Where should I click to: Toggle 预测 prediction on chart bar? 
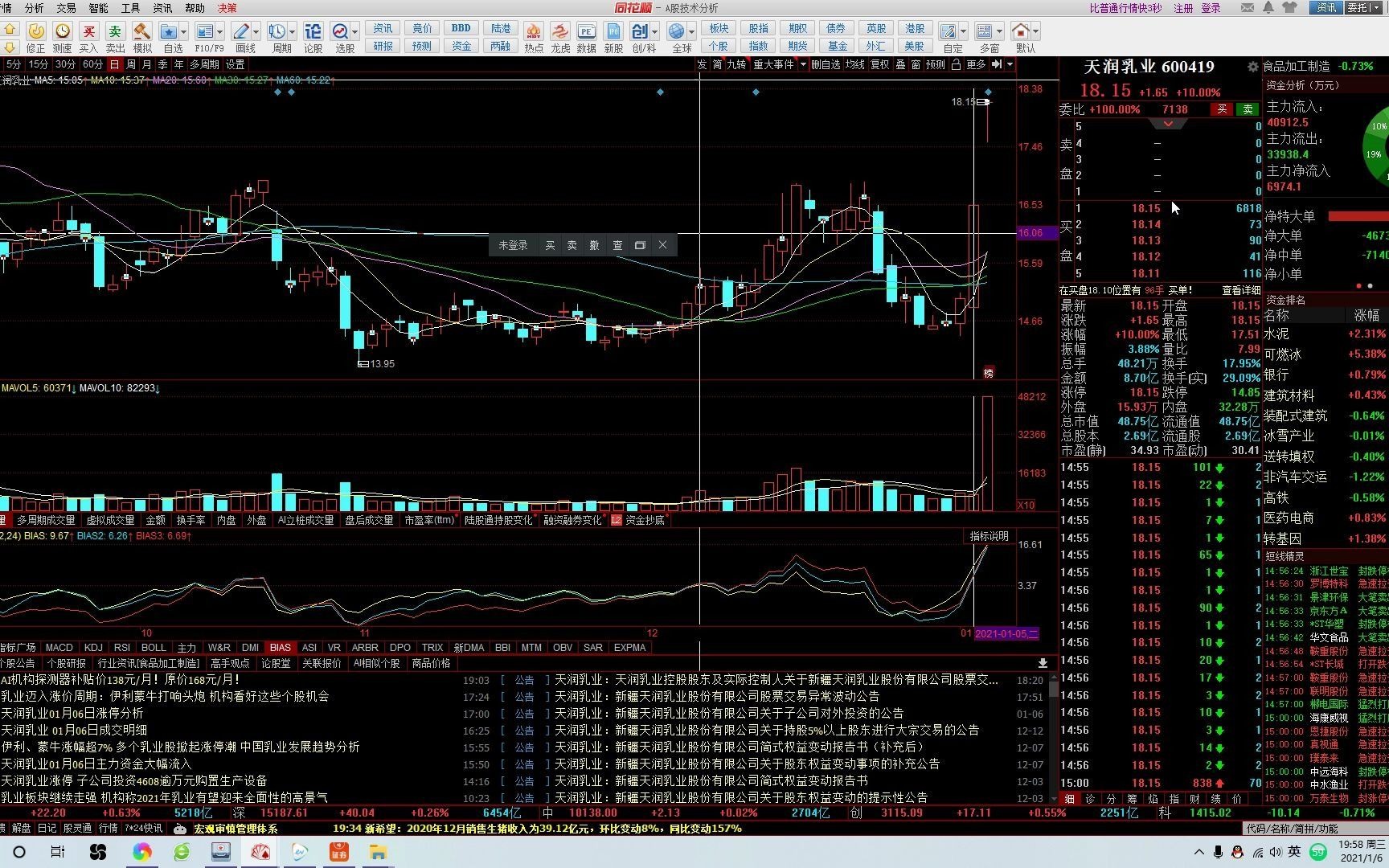(936, 64)
